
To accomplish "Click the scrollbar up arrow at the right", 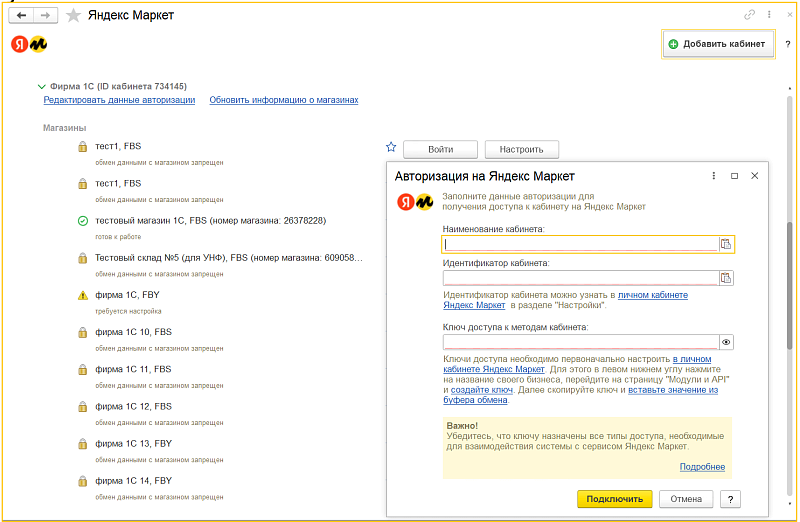I will (x=790, y=89).
